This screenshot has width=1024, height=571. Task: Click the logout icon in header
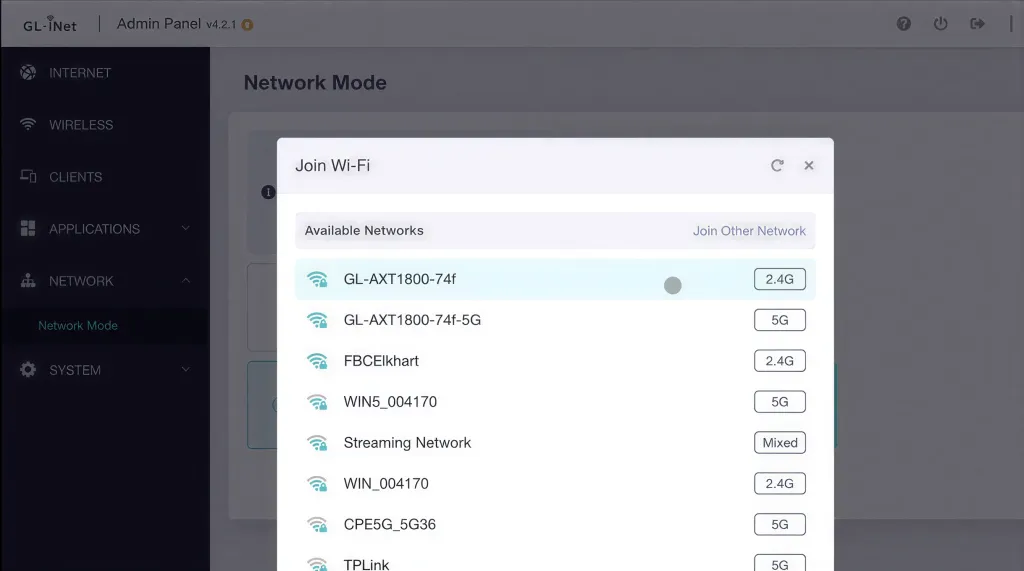coord(977,24)
